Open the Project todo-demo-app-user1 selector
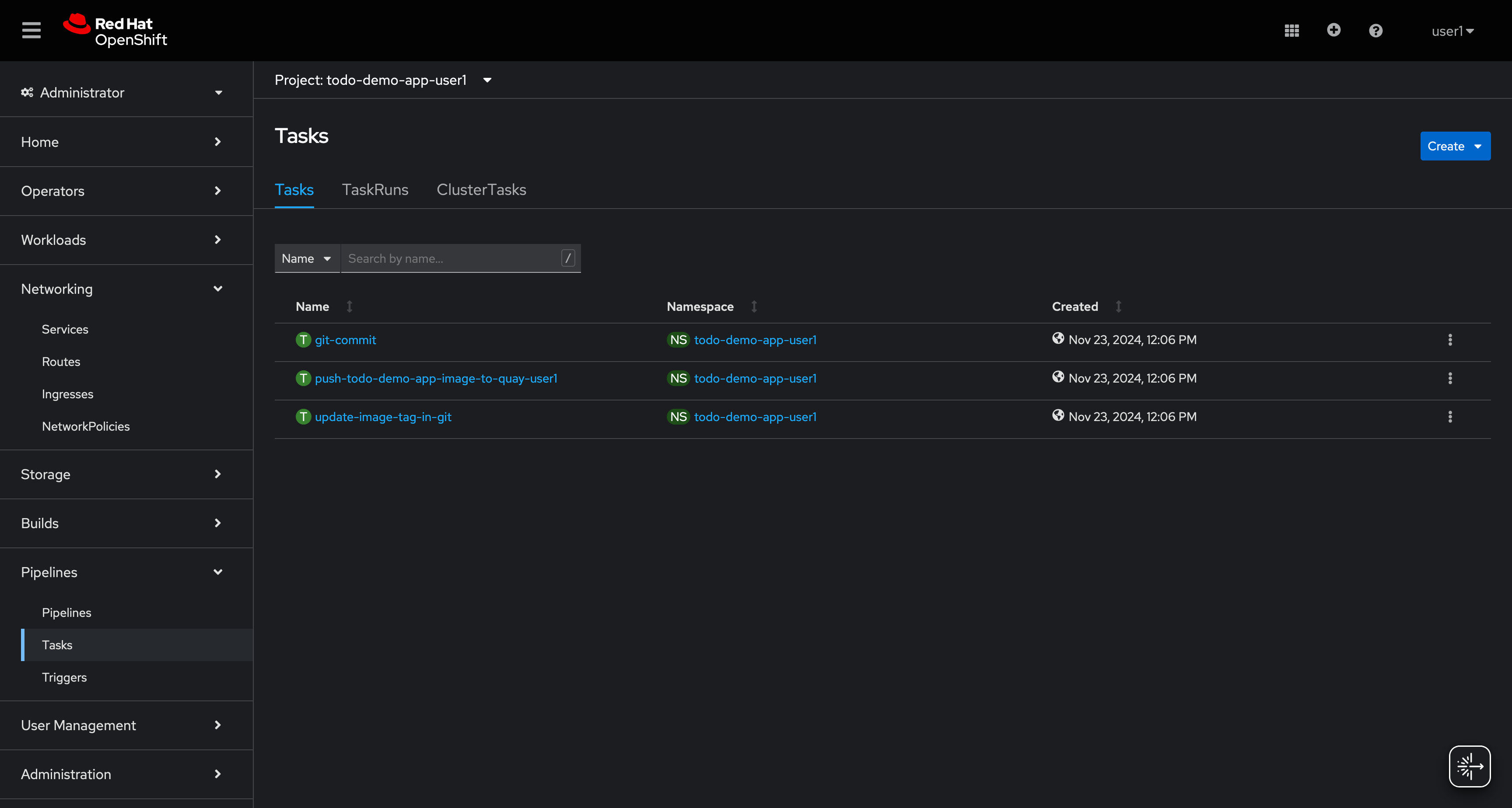 pos(383,80)
